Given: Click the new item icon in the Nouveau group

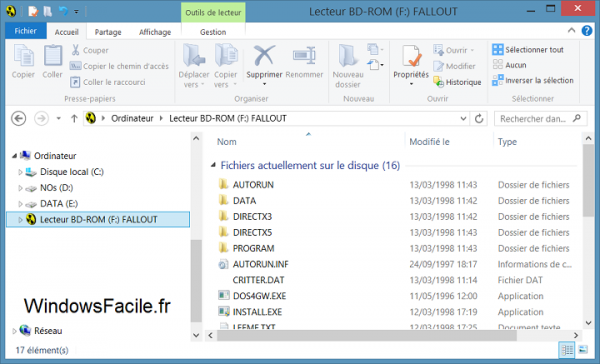Looking at the screenshot, I should point(375,49).
